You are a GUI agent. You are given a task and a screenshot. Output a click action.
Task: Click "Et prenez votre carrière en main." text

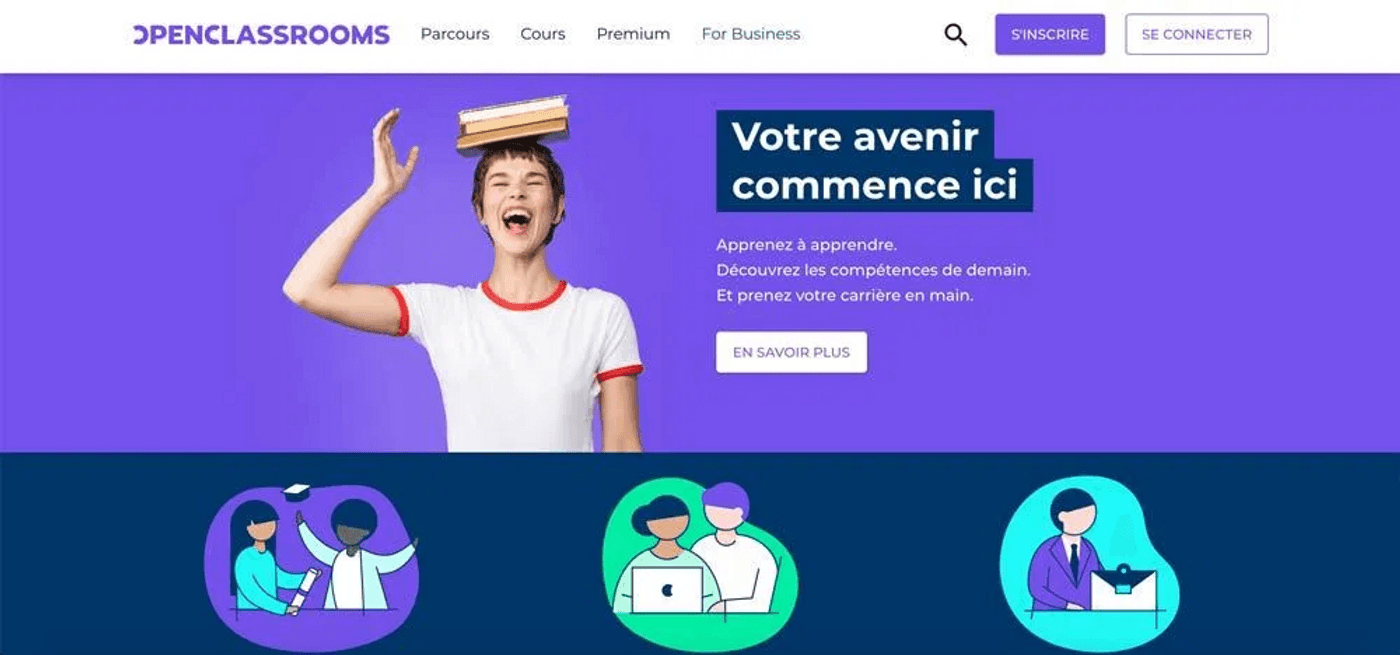(x=844, y=296)
